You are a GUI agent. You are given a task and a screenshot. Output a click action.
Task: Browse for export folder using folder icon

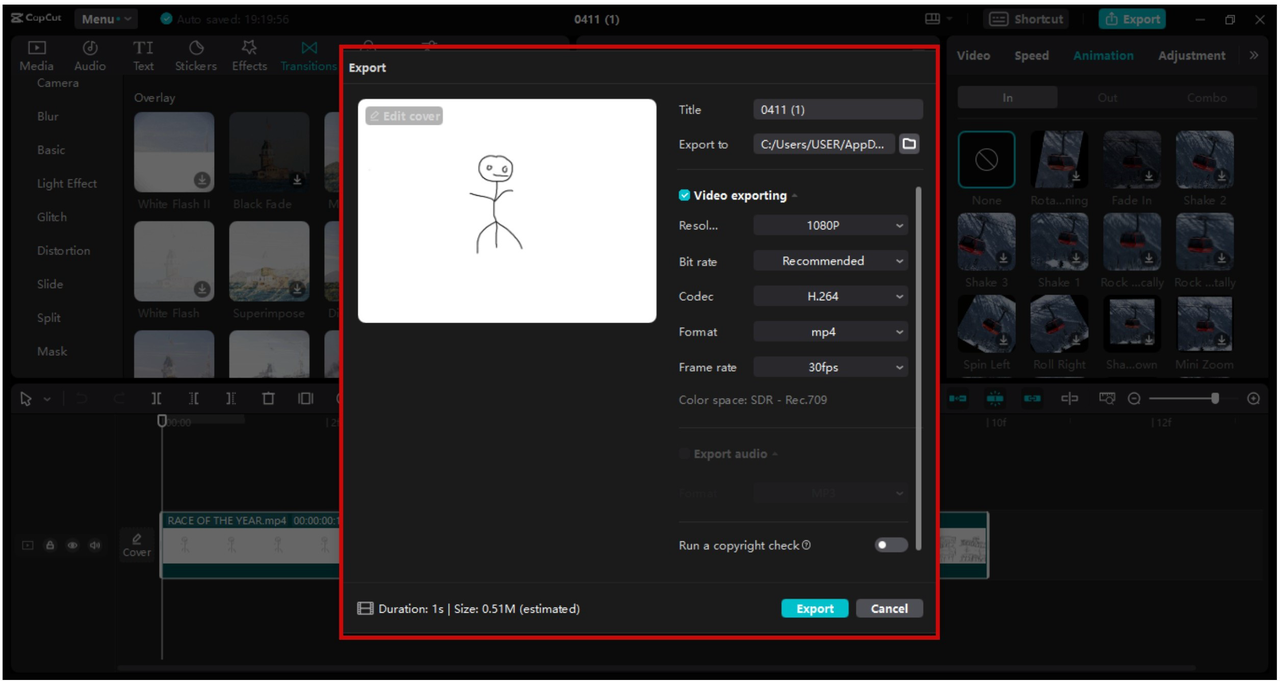909,144
